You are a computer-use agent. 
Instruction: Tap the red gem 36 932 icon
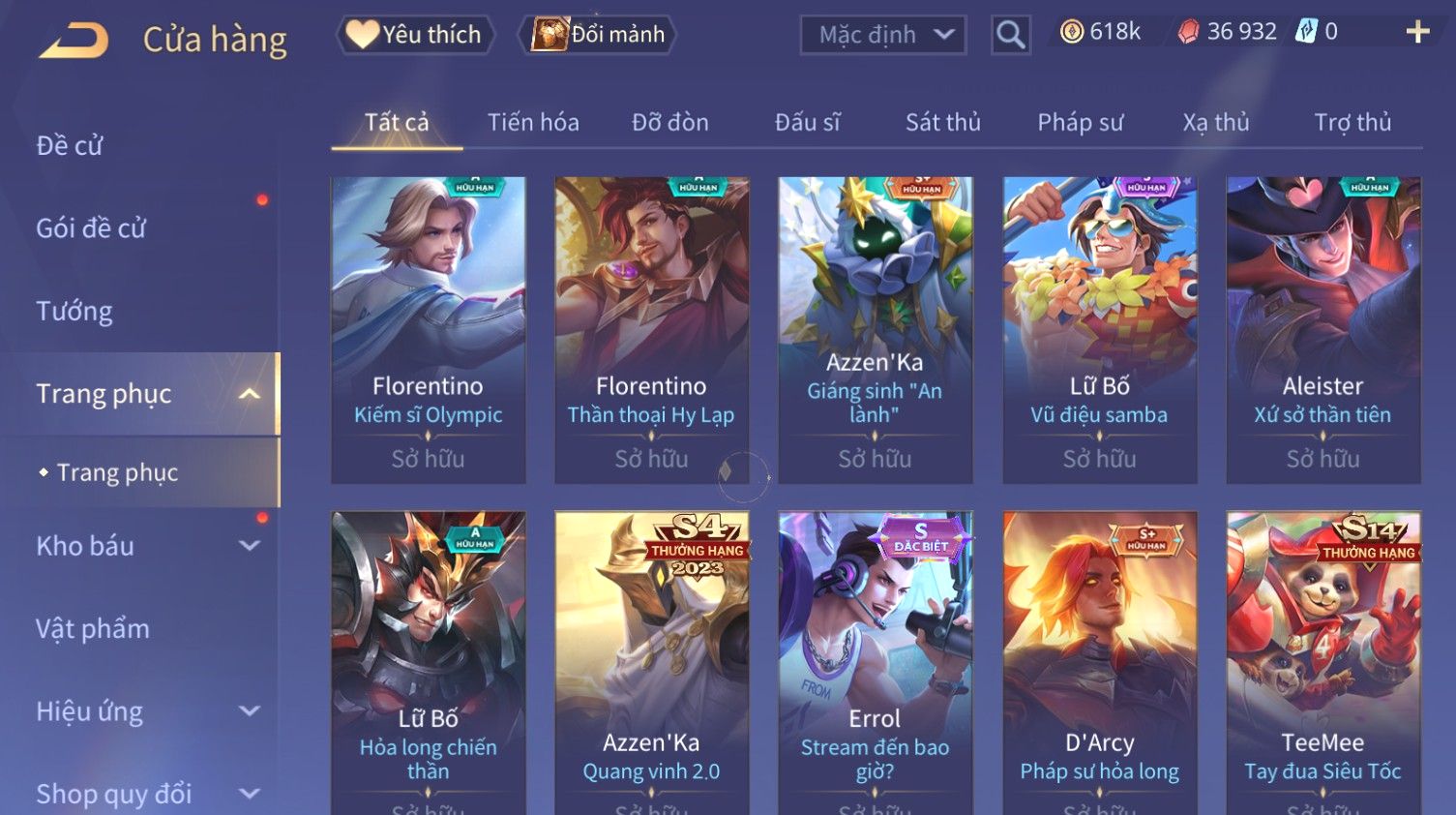coord(1188,32)
